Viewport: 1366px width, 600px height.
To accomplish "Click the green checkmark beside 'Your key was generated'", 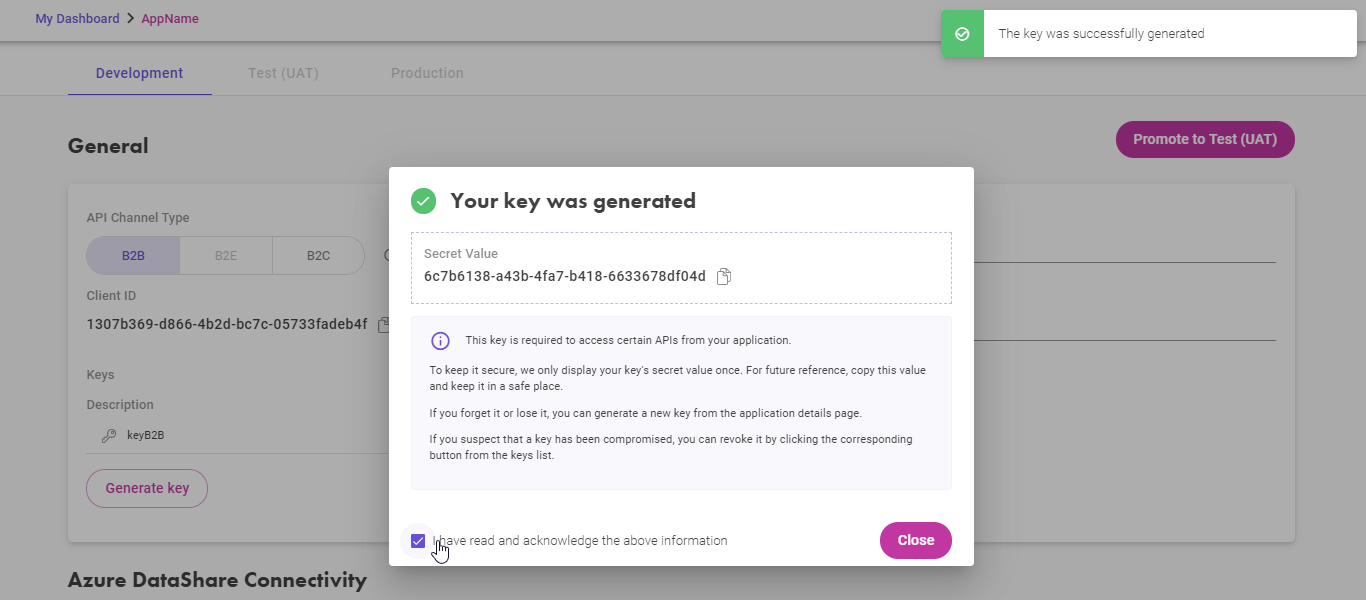I will pyautogui.click(x=424, y=201).
